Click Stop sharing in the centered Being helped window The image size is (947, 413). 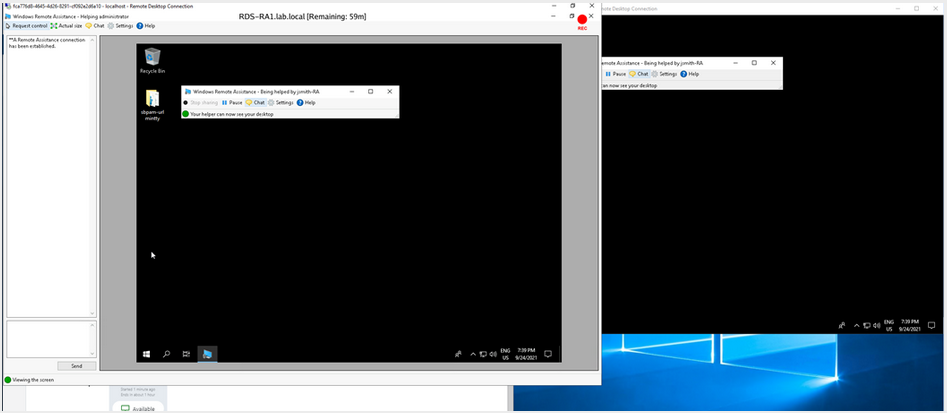click(x=200, y=102)
